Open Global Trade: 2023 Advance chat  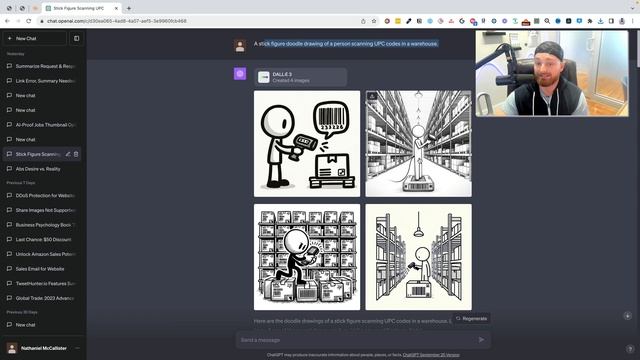pyautogui.click(x=42, y=298)
